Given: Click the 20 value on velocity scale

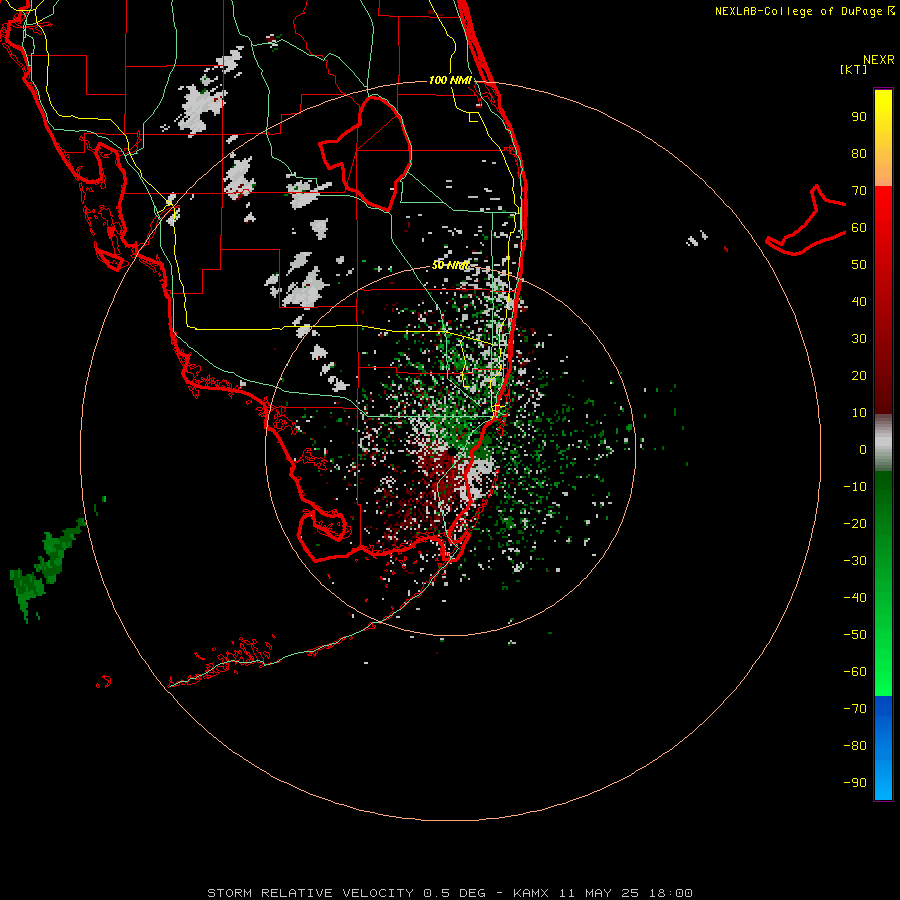Looking at the screenshot, I should click(859, 376).
